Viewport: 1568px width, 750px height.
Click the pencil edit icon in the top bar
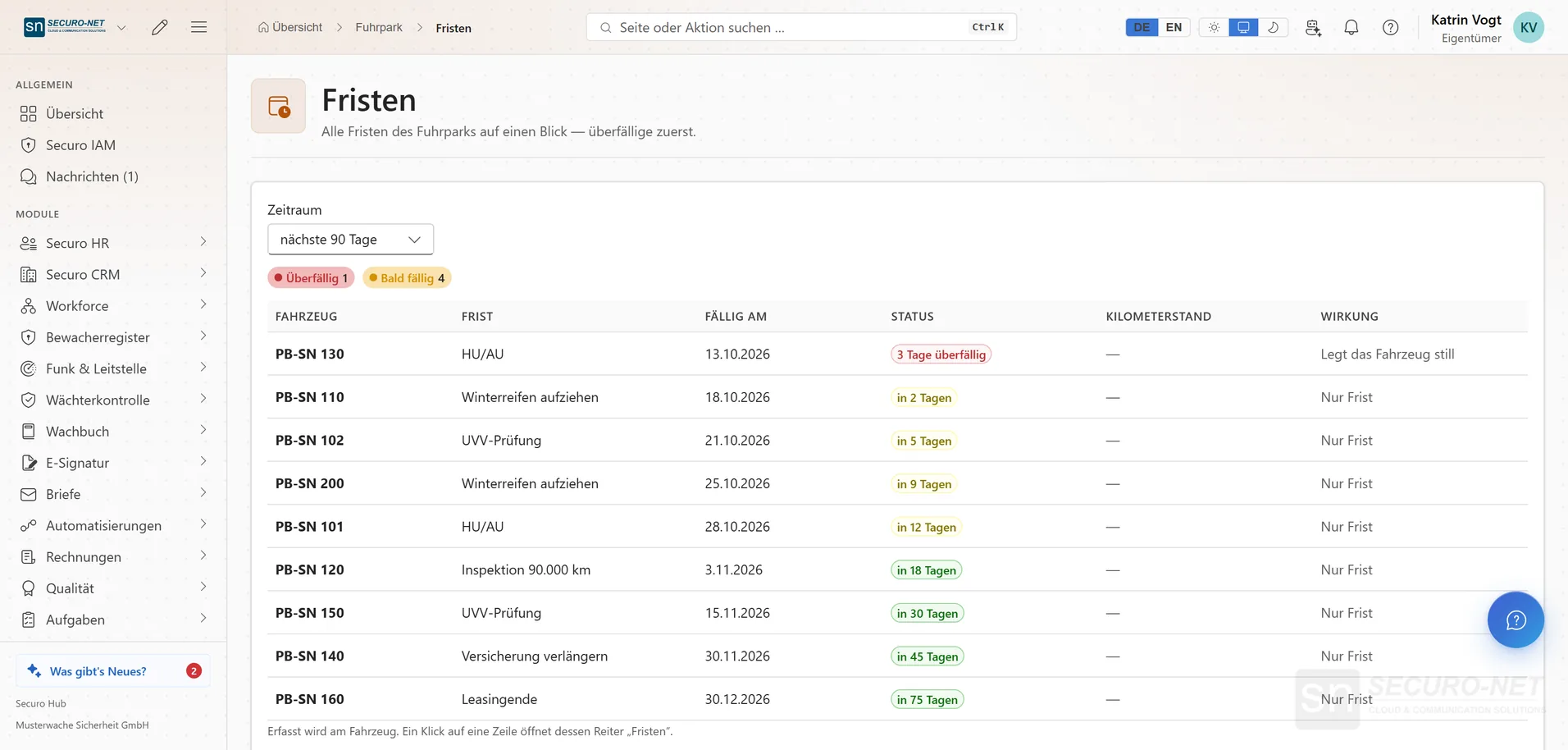click(160, 27)
